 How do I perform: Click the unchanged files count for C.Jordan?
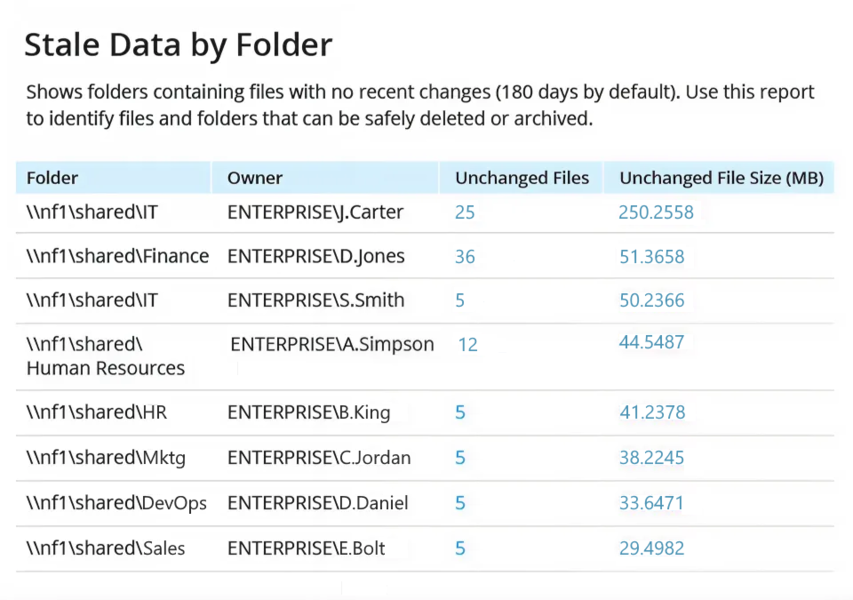(x=460, y=457)
